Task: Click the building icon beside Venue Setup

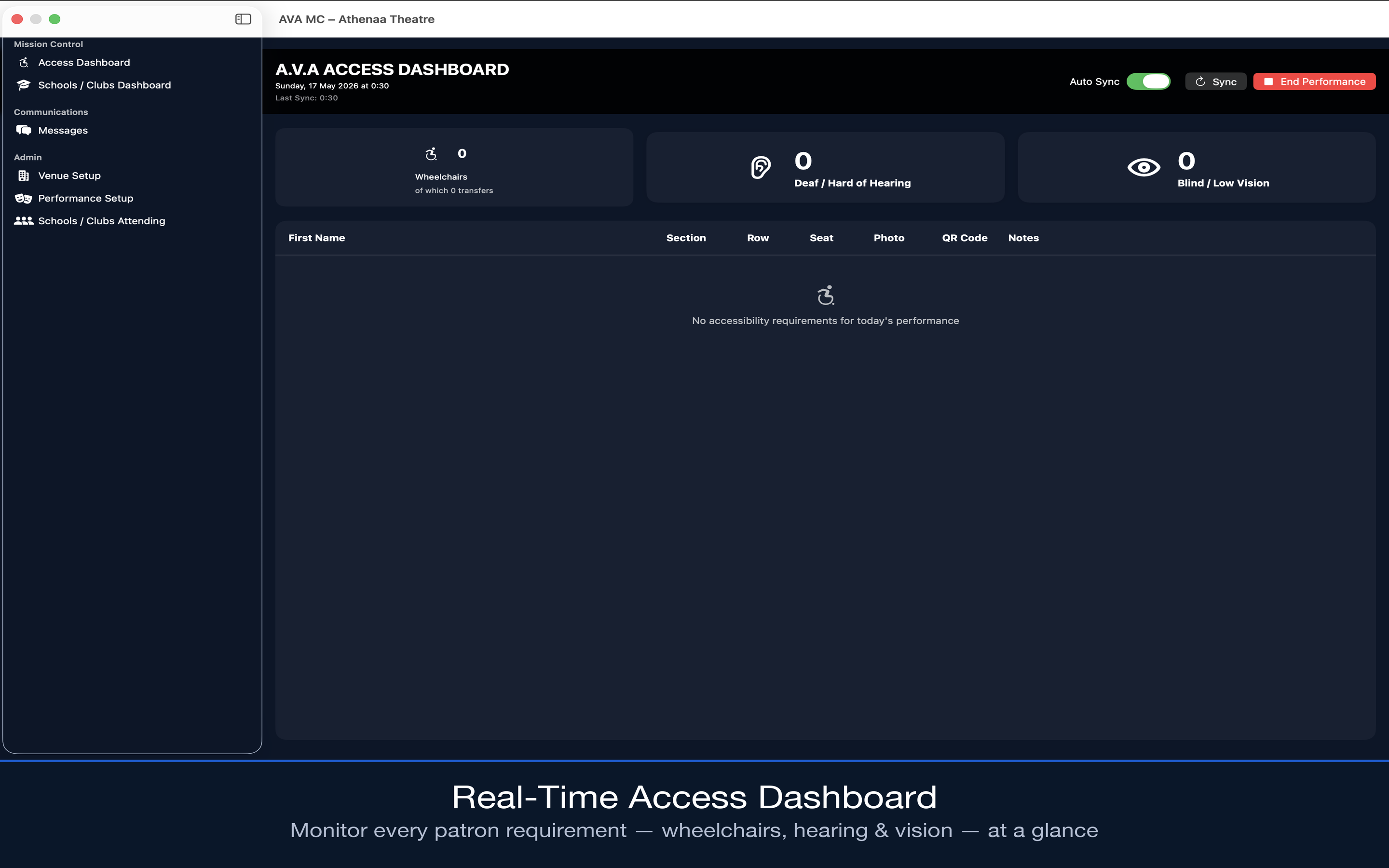Action: (24, 176)
